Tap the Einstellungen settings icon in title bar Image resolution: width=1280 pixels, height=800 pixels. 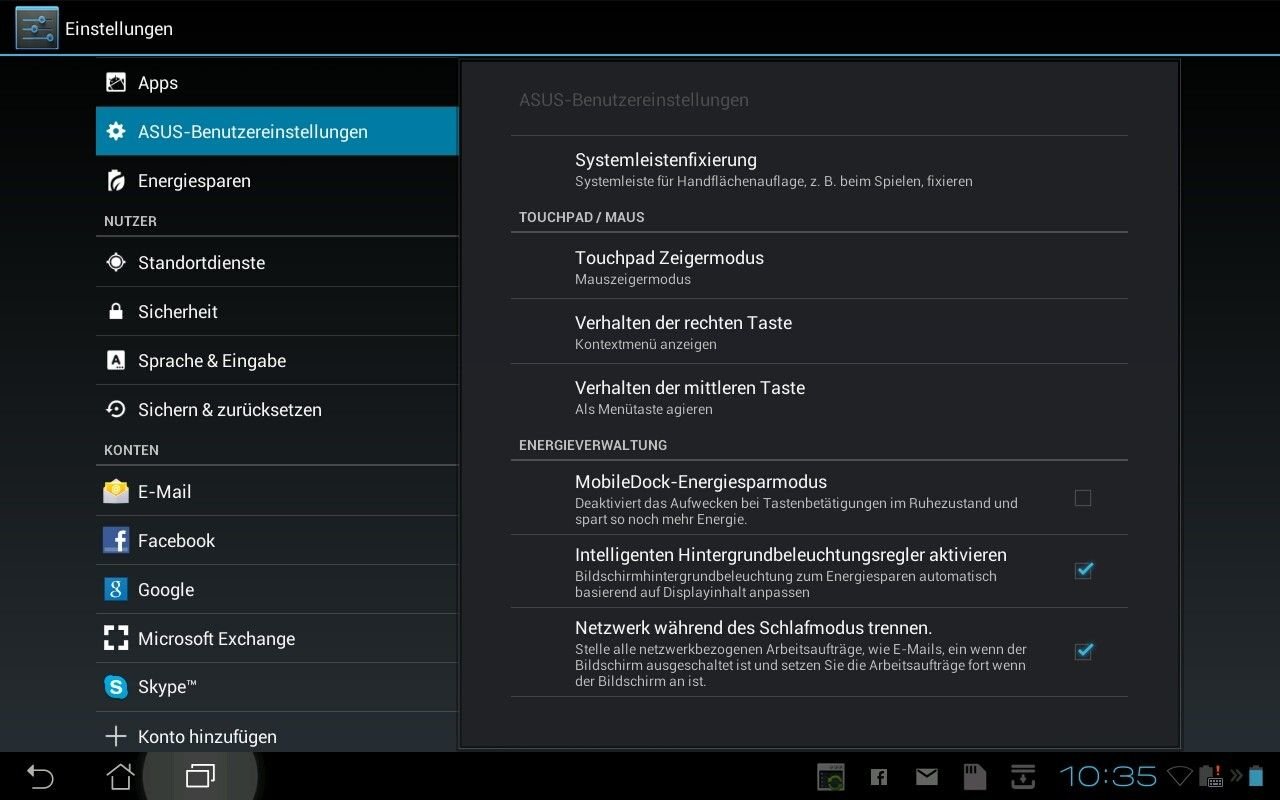pos(36,28)
